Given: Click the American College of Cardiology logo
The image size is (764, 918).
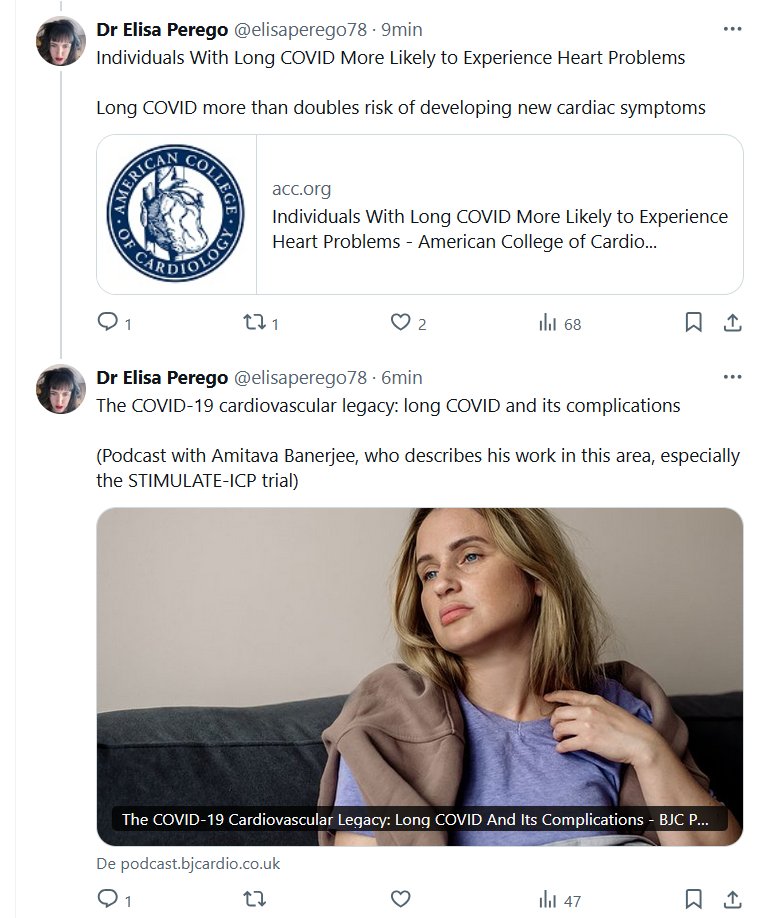Looking at the screenshot, I should point(176,214).
